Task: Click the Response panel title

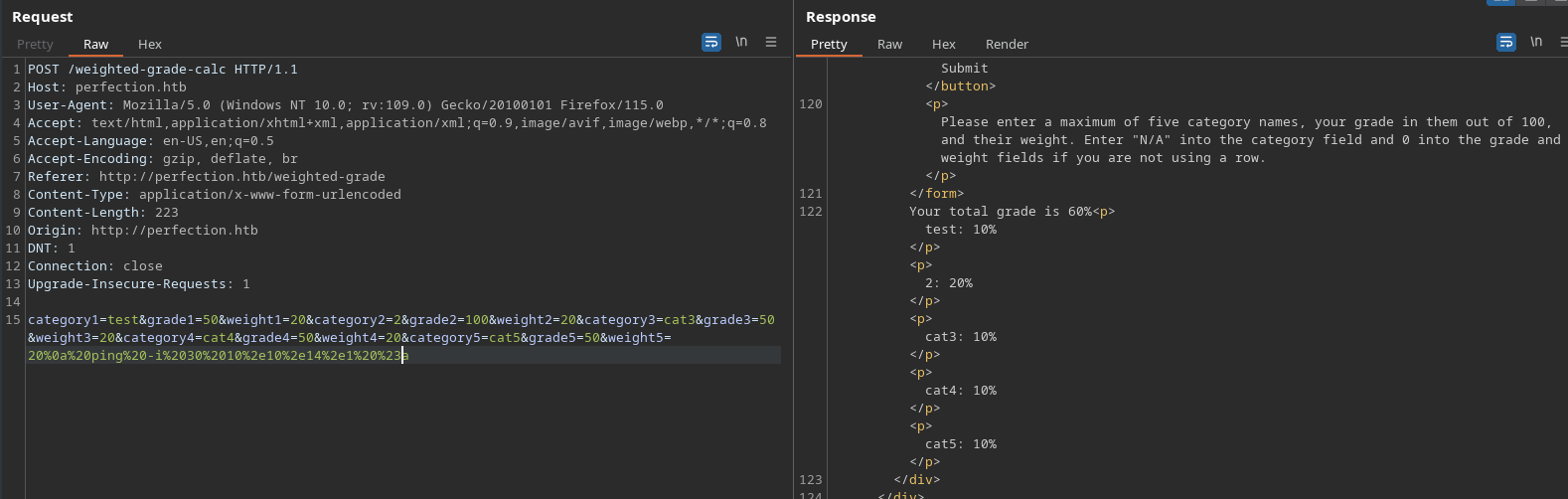Action: pos(841,17)
